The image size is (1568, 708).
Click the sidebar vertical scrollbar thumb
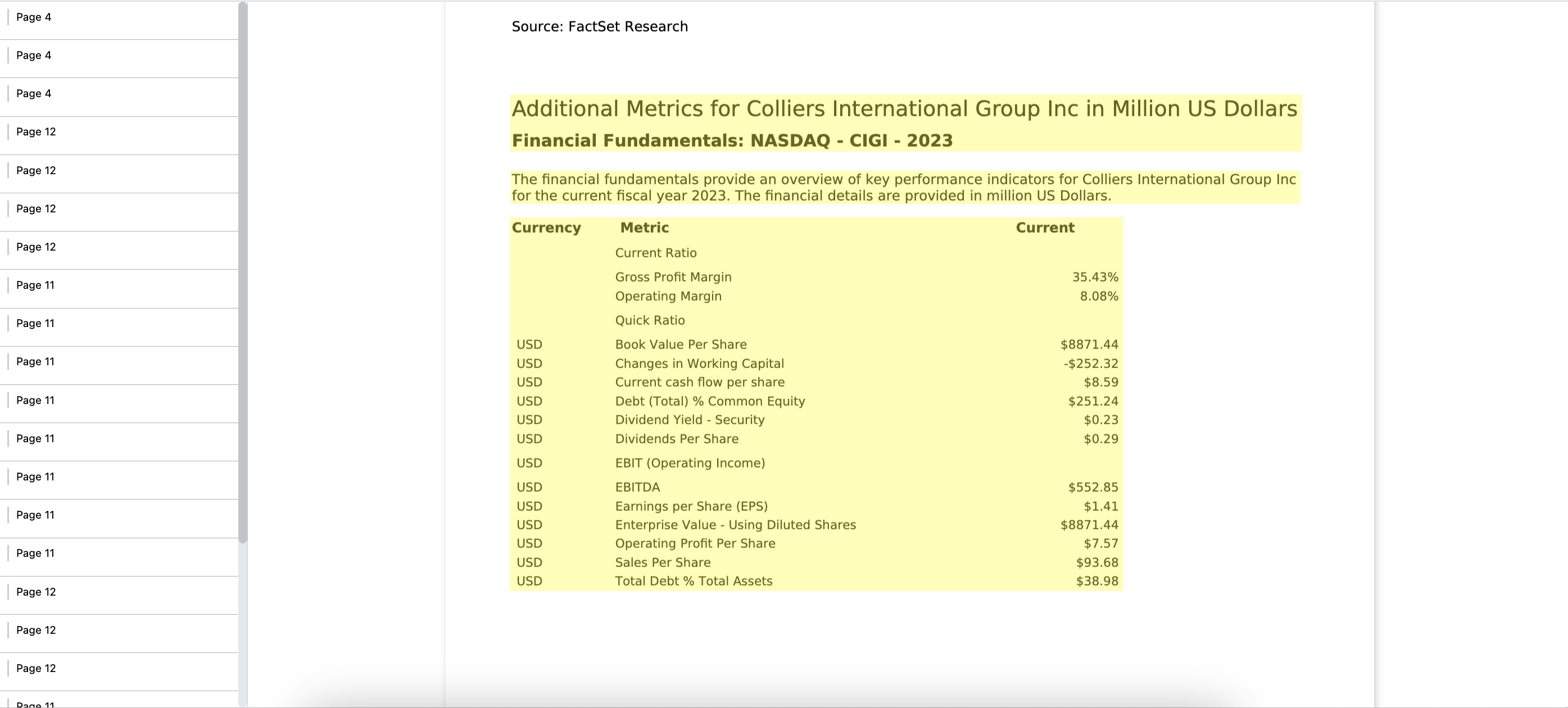(242, 272)
